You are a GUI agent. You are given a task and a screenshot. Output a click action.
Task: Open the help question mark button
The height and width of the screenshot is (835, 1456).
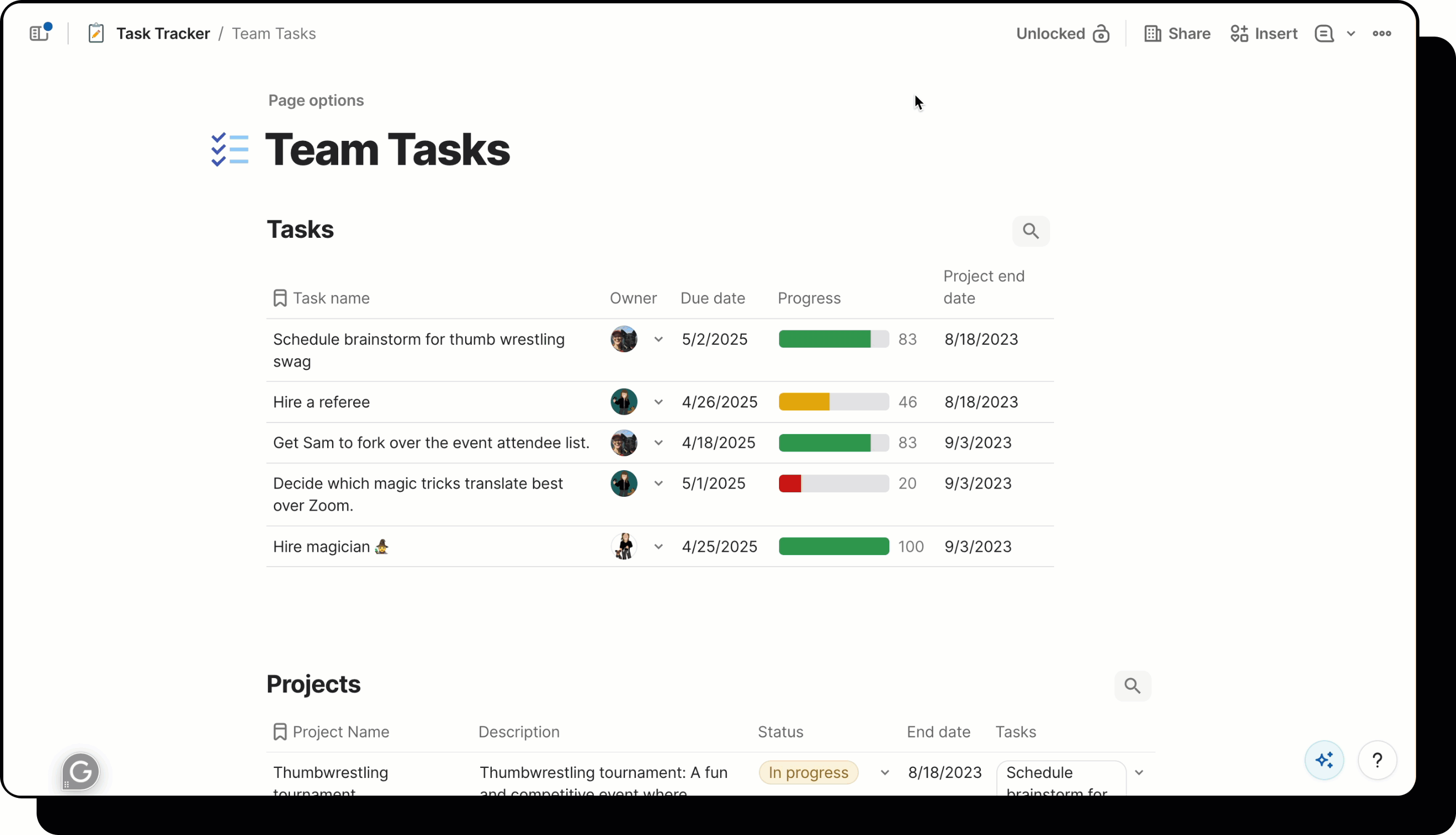click(1377, 761)
